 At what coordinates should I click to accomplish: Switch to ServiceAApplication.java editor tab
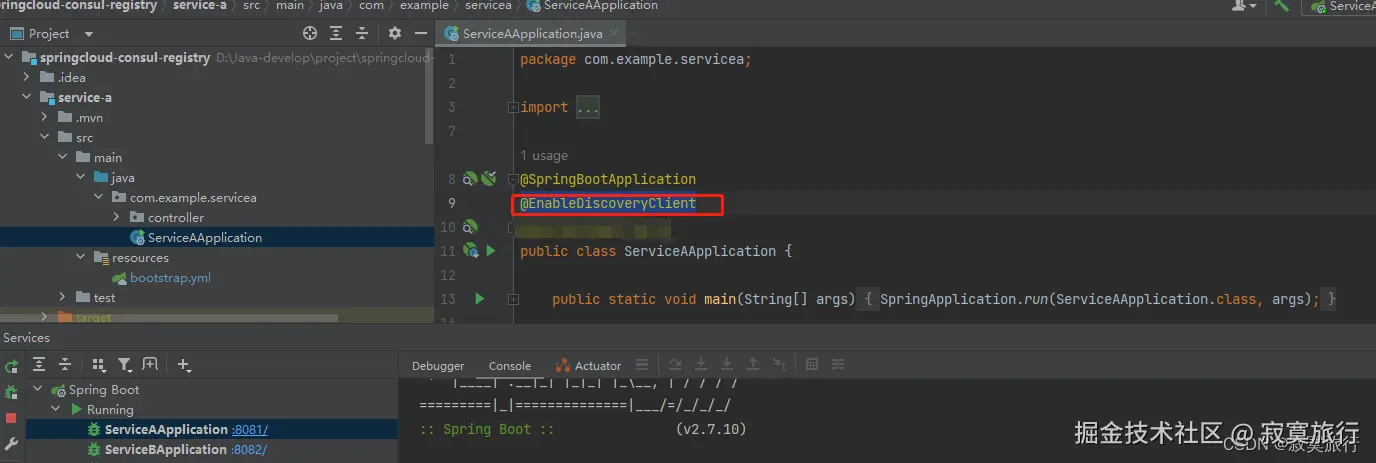(x=532, y=33)
